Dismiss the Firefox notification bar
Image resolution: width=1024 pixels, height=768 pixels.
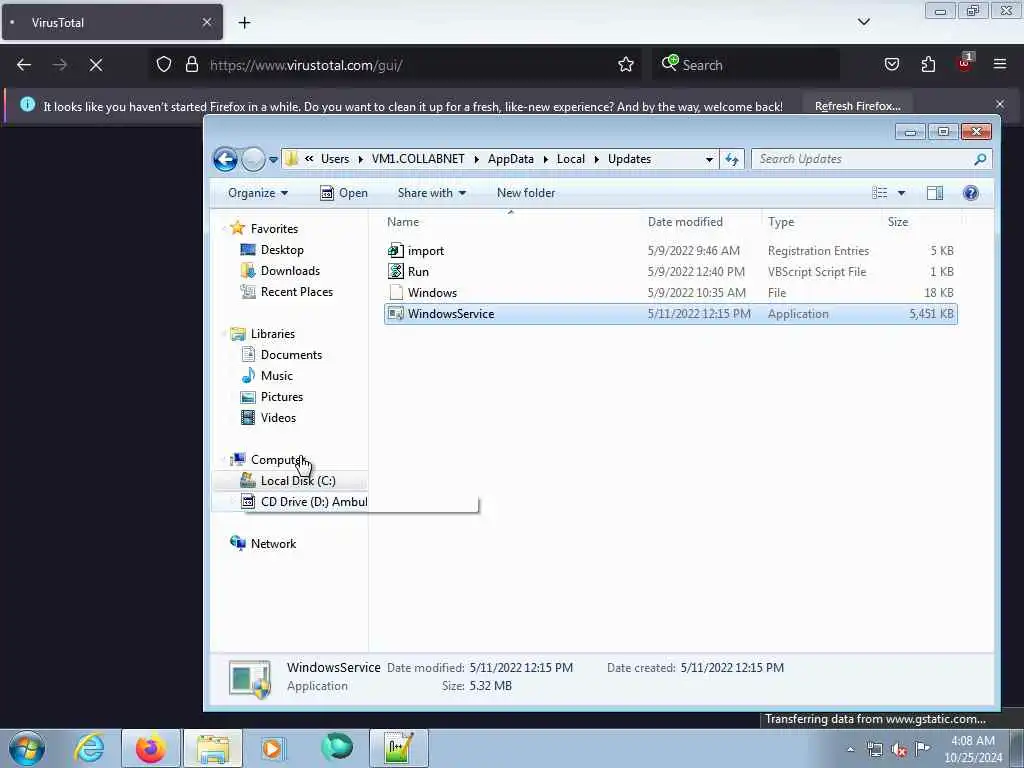(x=1000, y=104)
